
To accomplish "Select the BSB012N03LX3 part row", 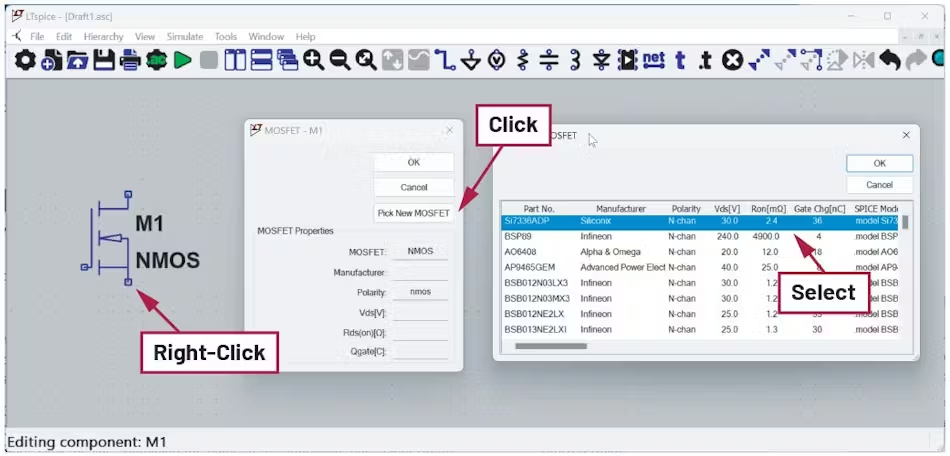I will pos(702,283).
